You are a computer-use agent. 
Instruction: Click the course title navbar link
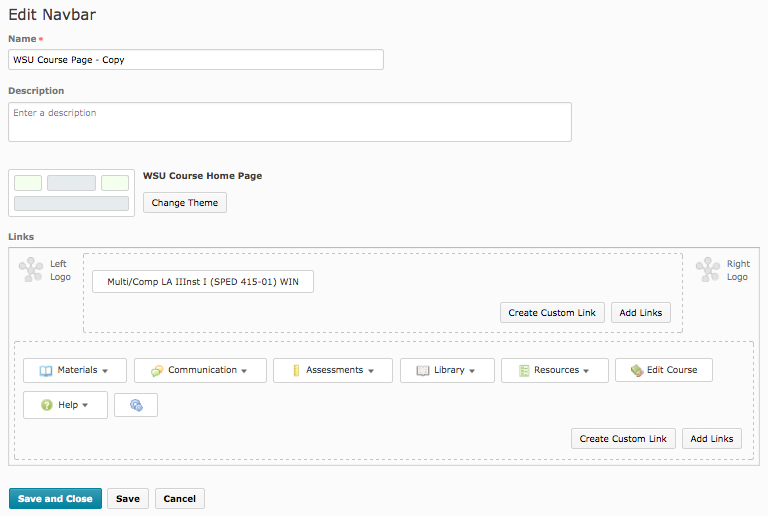pyautogui.click(x=203, y=282)
